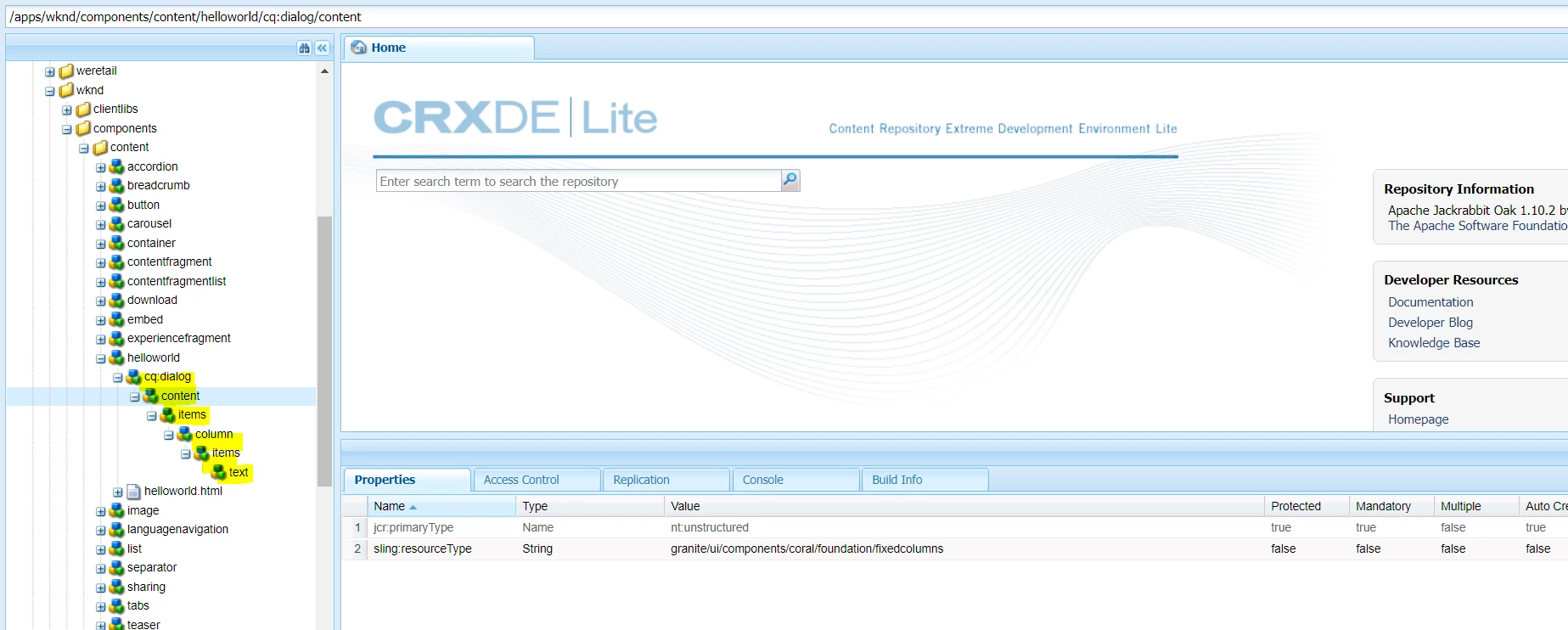1568x630 pixels.
Task: Click the sharing component icon
Action: 117,587
